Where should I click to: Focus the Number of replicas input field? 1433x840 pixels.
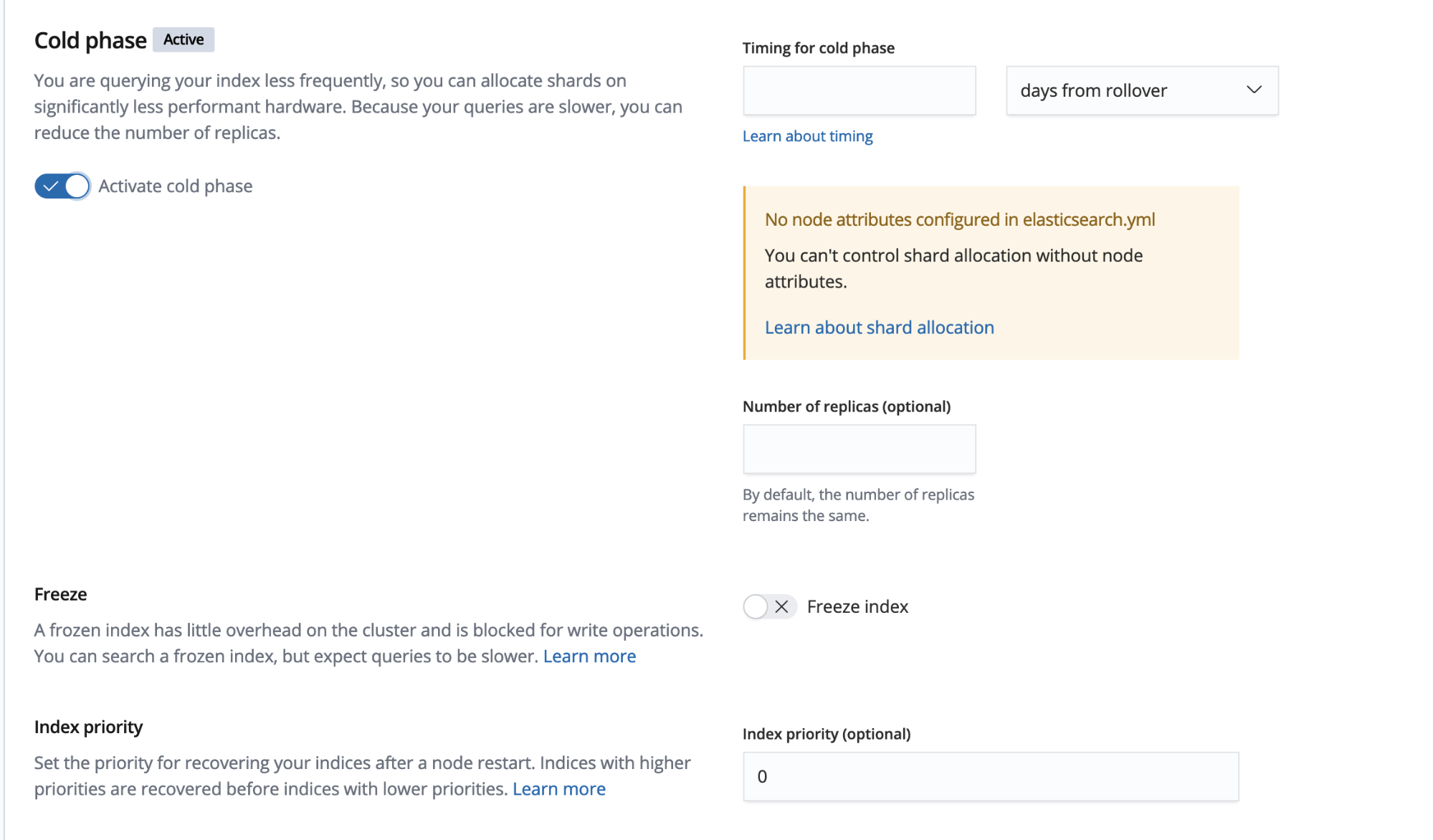point(859,449)
